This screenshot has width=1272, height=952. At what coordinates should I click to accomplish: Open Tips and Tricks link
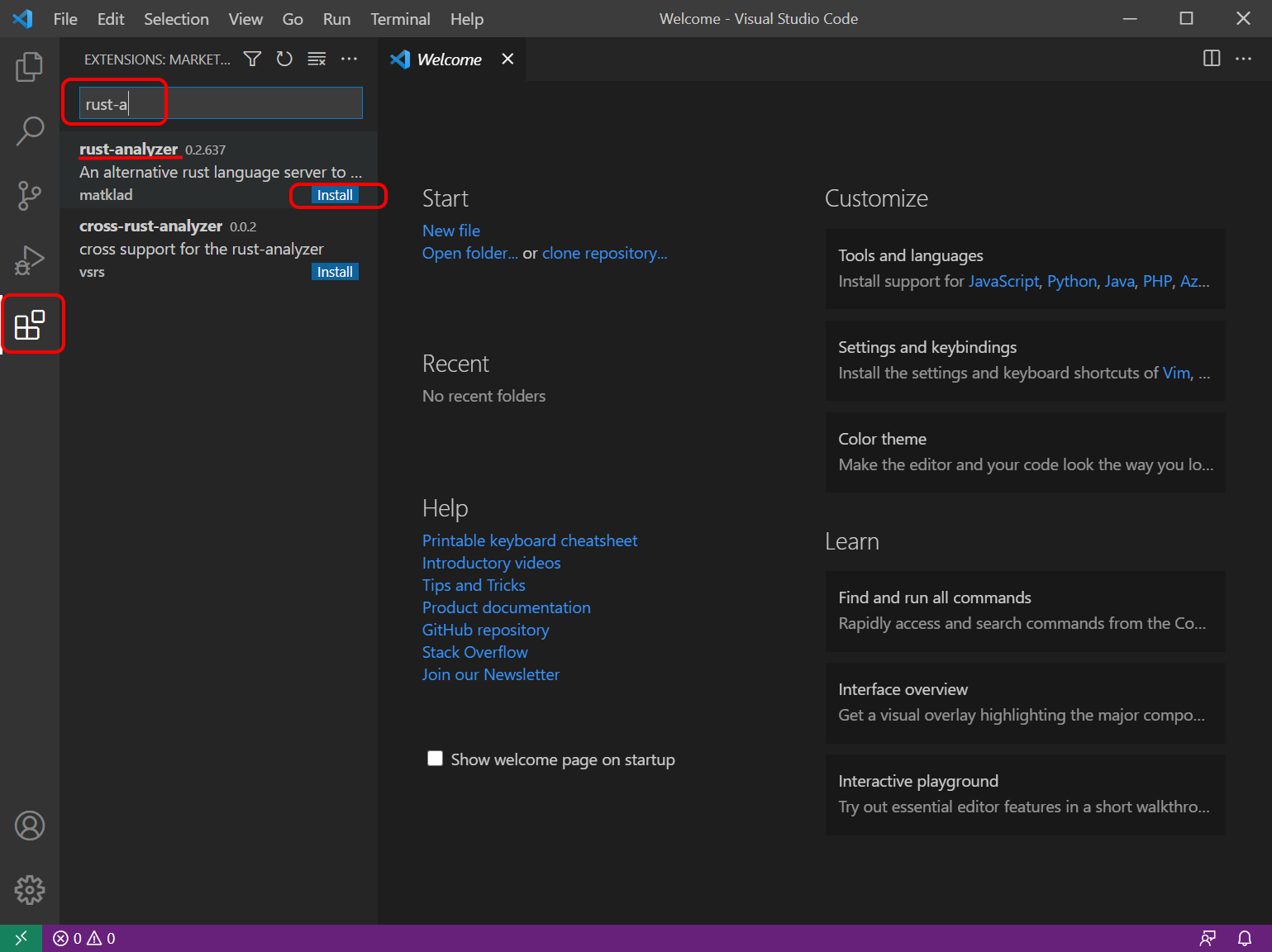474,585
